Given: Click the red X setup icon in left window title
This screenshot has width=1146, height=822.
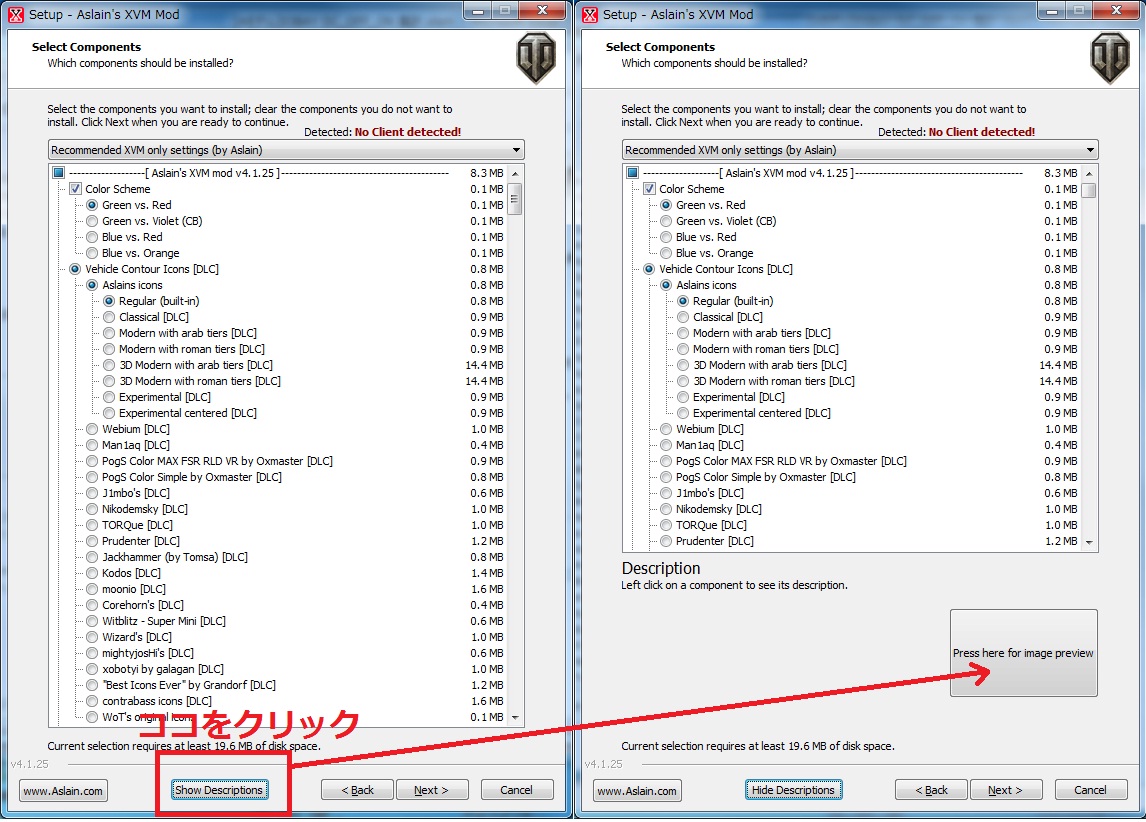Looking at the screenshot, I should pos(15,15).
